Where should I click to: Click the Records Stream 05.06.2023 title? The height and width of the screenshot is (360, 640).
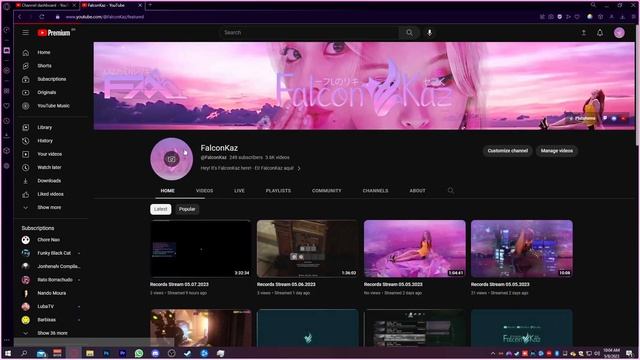pos(286,284)
